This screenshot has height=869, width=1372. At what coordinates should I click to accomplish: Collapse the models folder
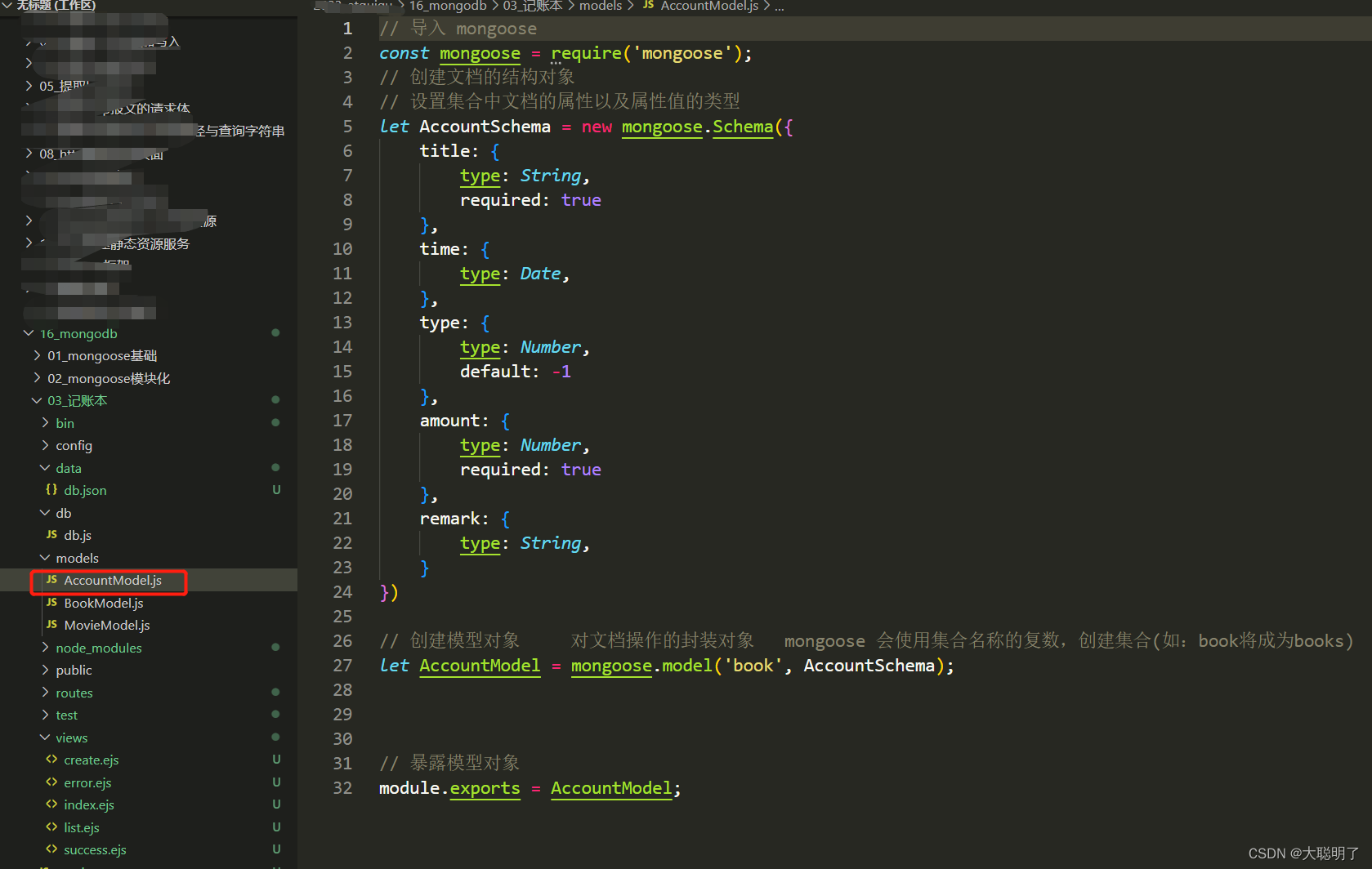point(45,558)
